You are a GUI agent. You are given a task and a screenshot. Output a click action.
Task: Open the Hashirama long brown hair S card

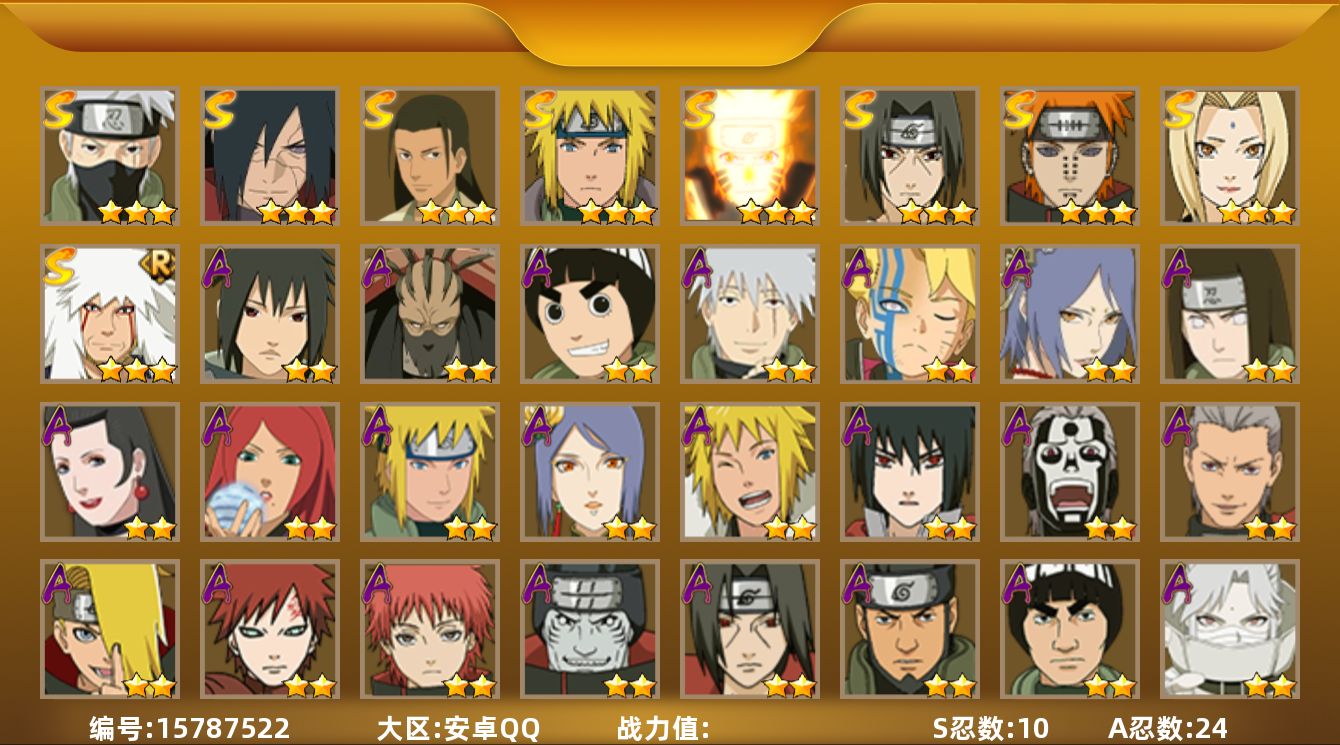tap(430, 156)
